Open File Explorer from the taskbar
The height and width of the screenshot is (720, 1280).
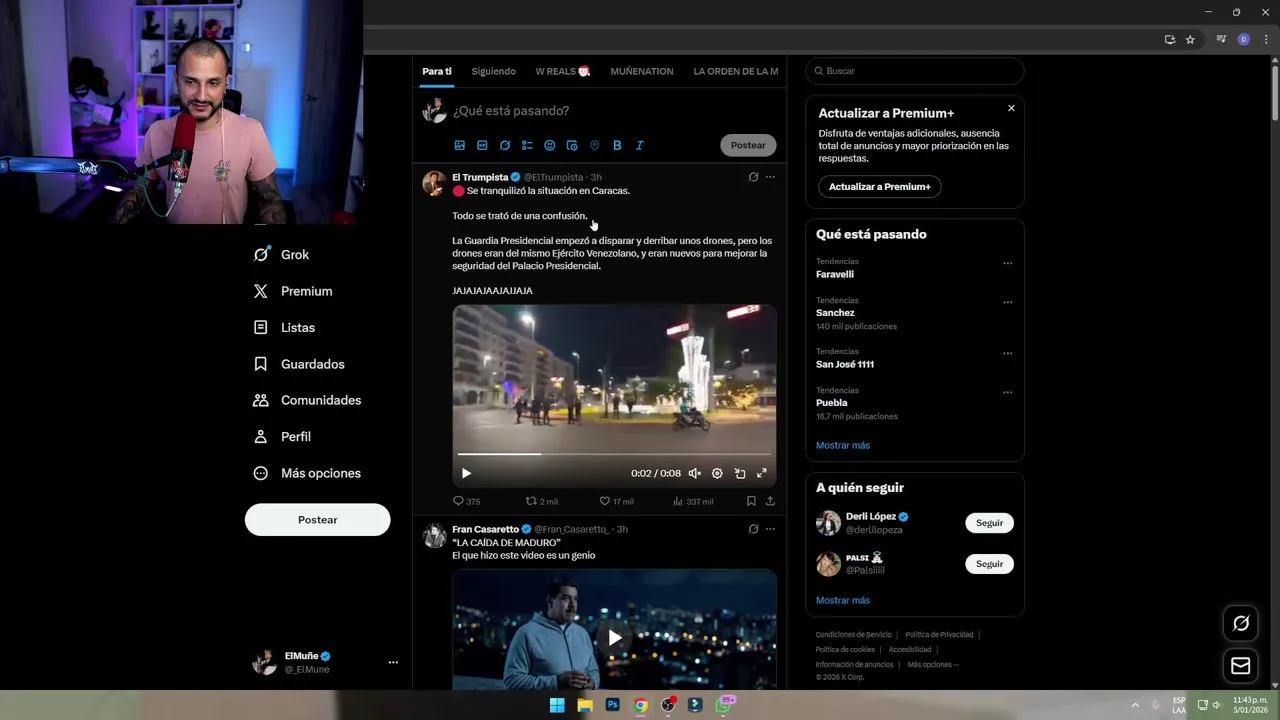click(x=585, y=705)
